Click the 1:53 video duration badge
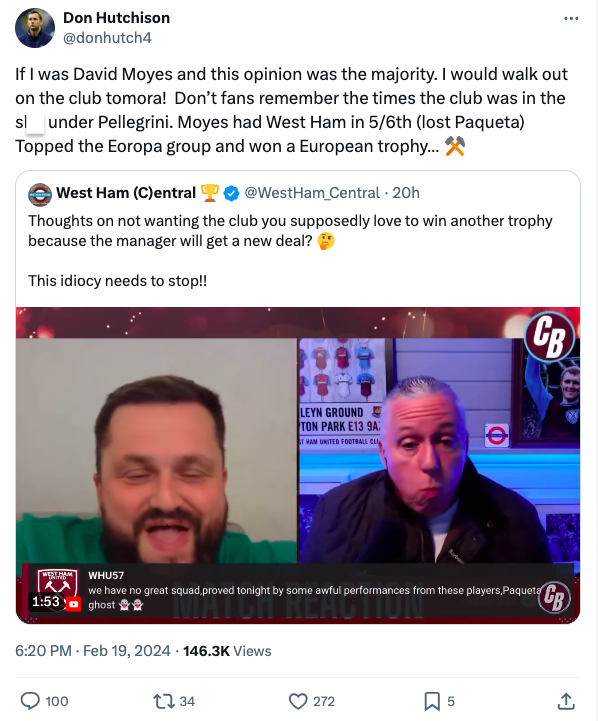Screen dimensions: 598x721 click(46, 601)
